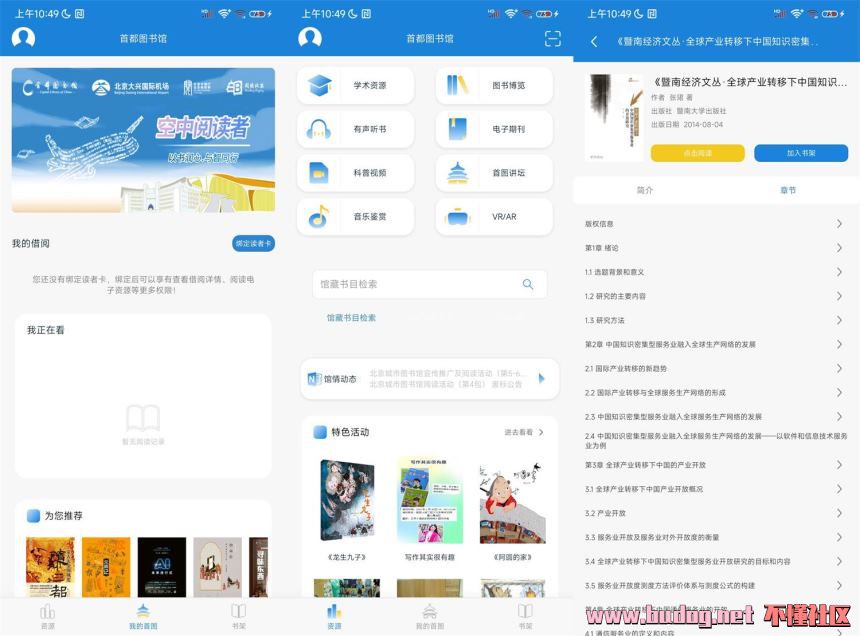The height and width of the screenshot is (636, 860).
Task: Open 首图讲坛 temple icon
Action: pyautogui.click(x=457, y=173)
